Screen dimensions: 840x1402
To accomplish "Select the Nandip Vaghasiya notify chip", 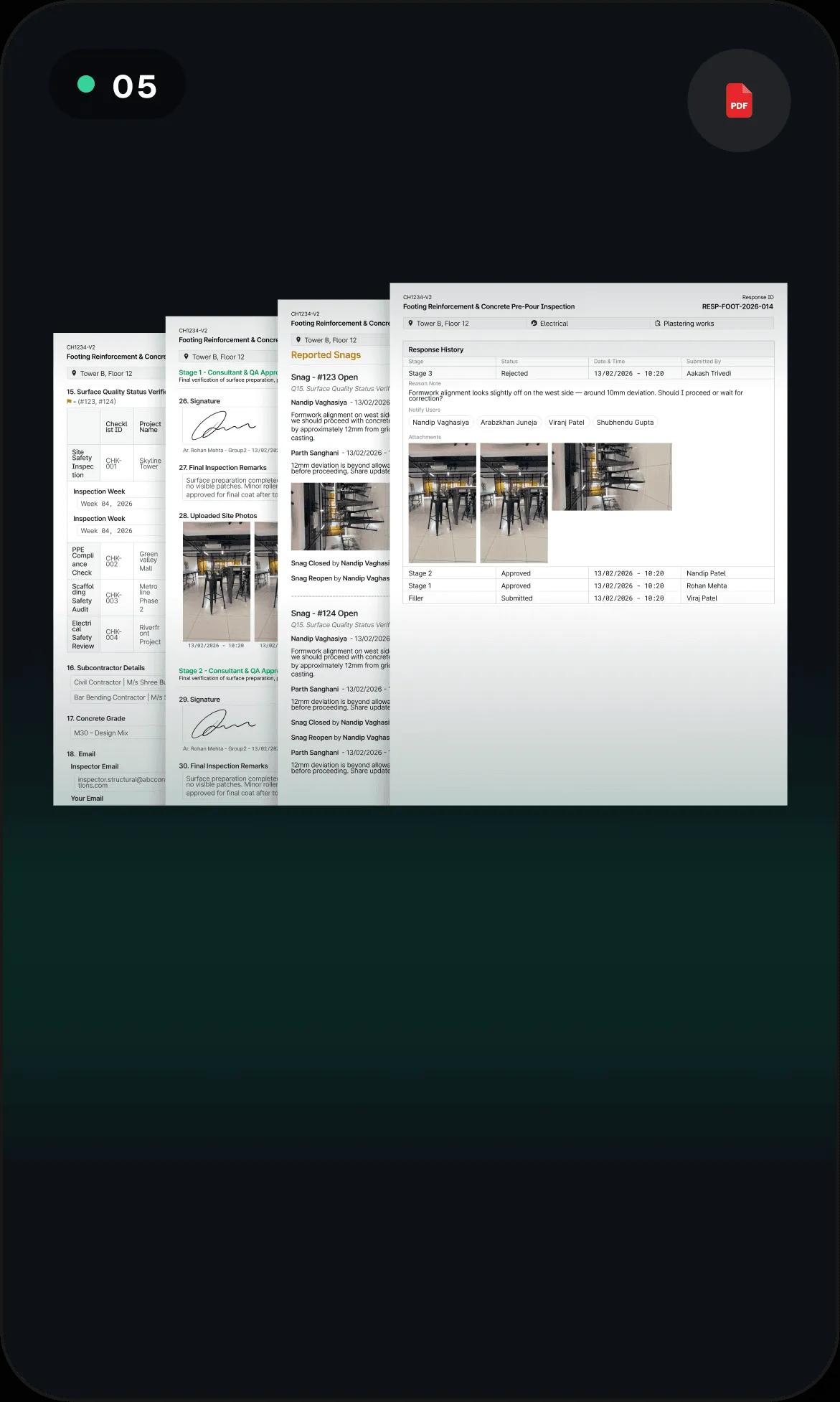I will pos(440,423).
